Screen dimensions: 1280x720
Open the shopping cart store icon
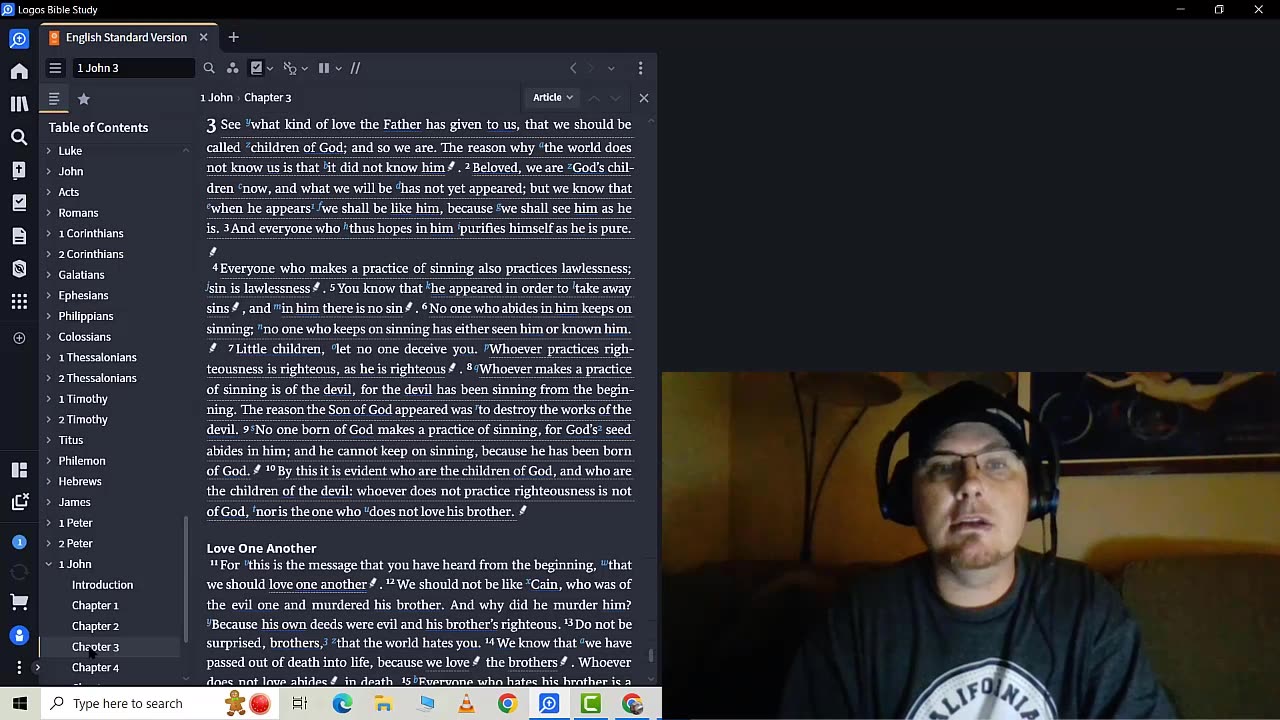[x=19, y=602]
